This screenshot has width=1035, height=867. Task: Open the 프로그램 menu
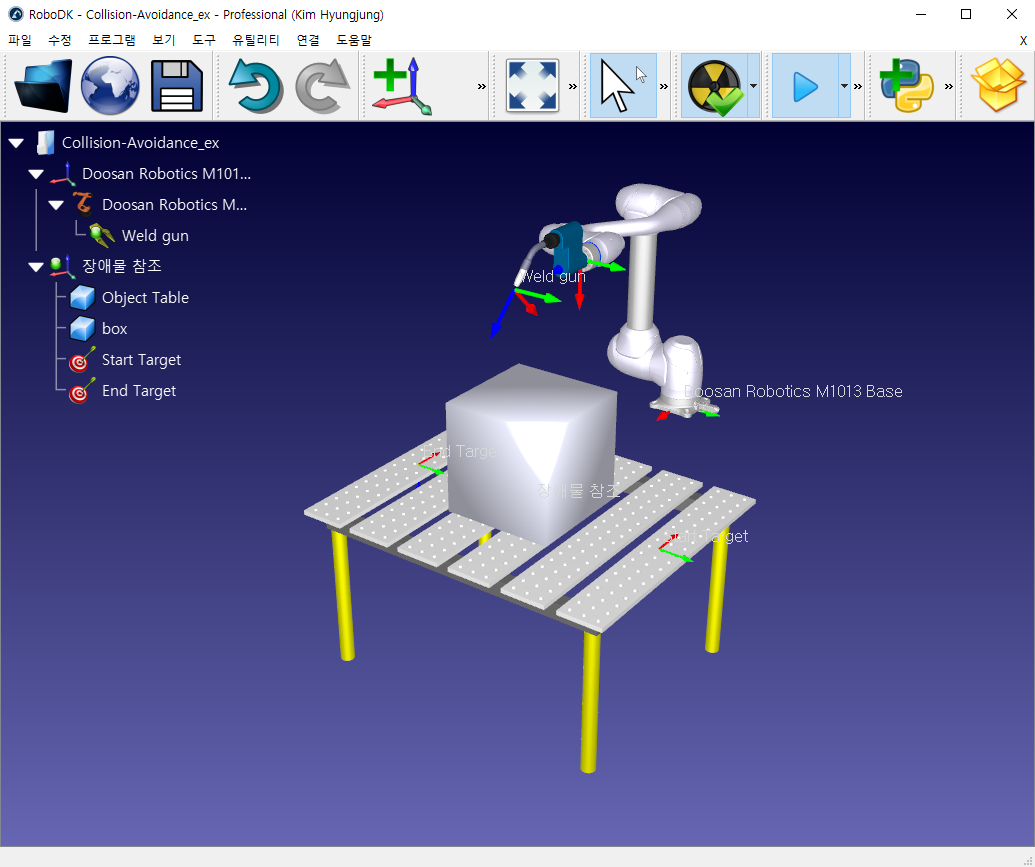pos(112,40)
